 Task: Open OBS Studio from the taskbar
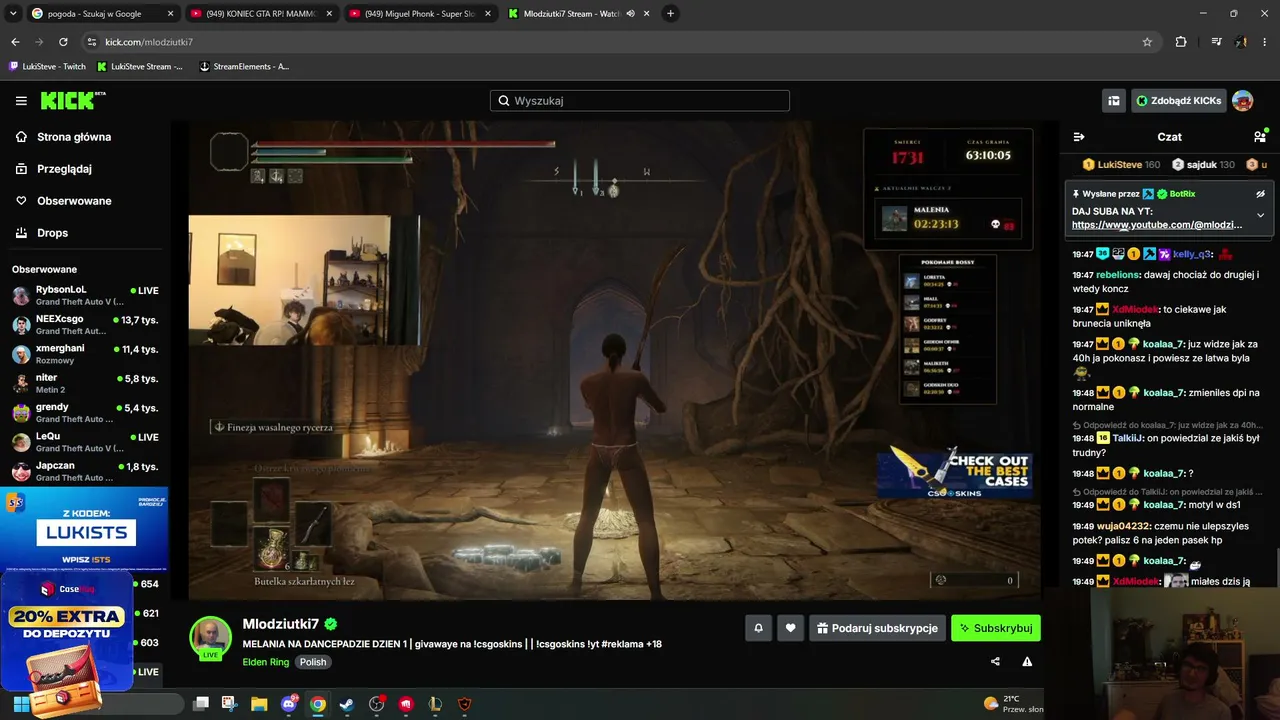376,704
